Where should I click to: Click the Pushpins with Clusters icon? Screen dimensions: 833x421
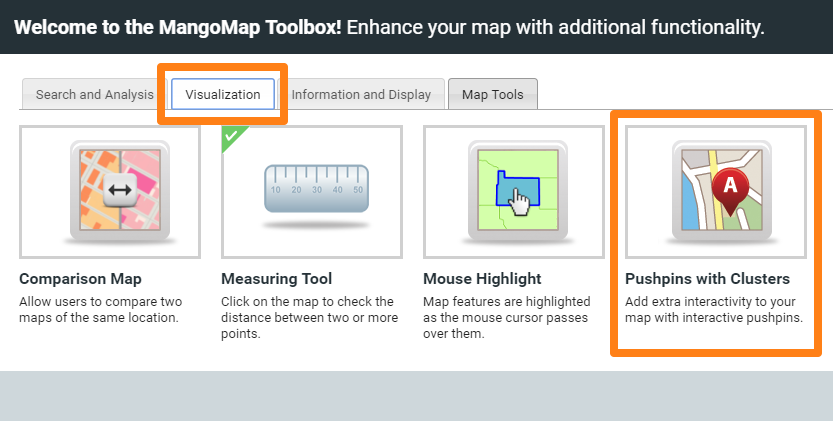click(x=722, y=190)
